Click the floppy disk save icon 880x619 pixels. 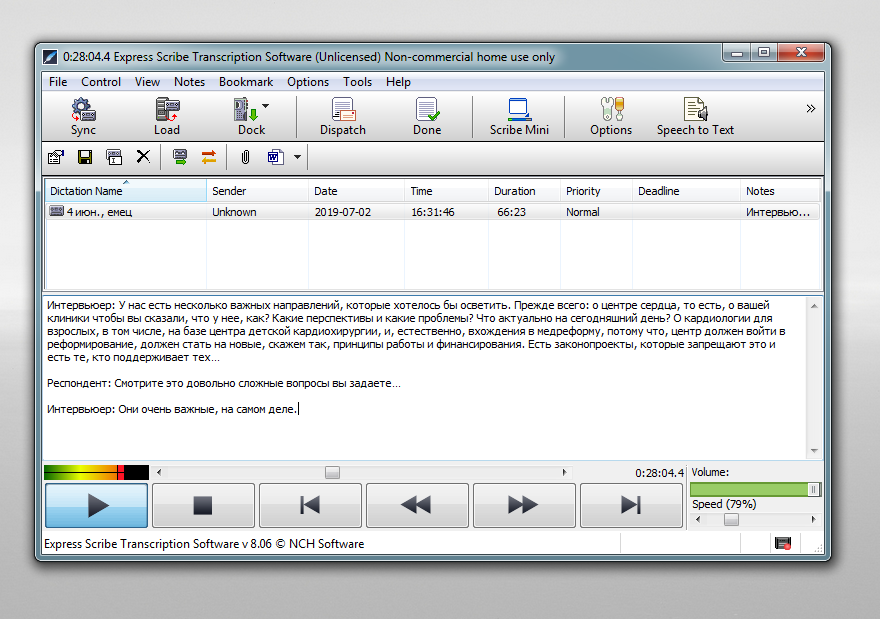pyautogui.click(x=85, y=157)
